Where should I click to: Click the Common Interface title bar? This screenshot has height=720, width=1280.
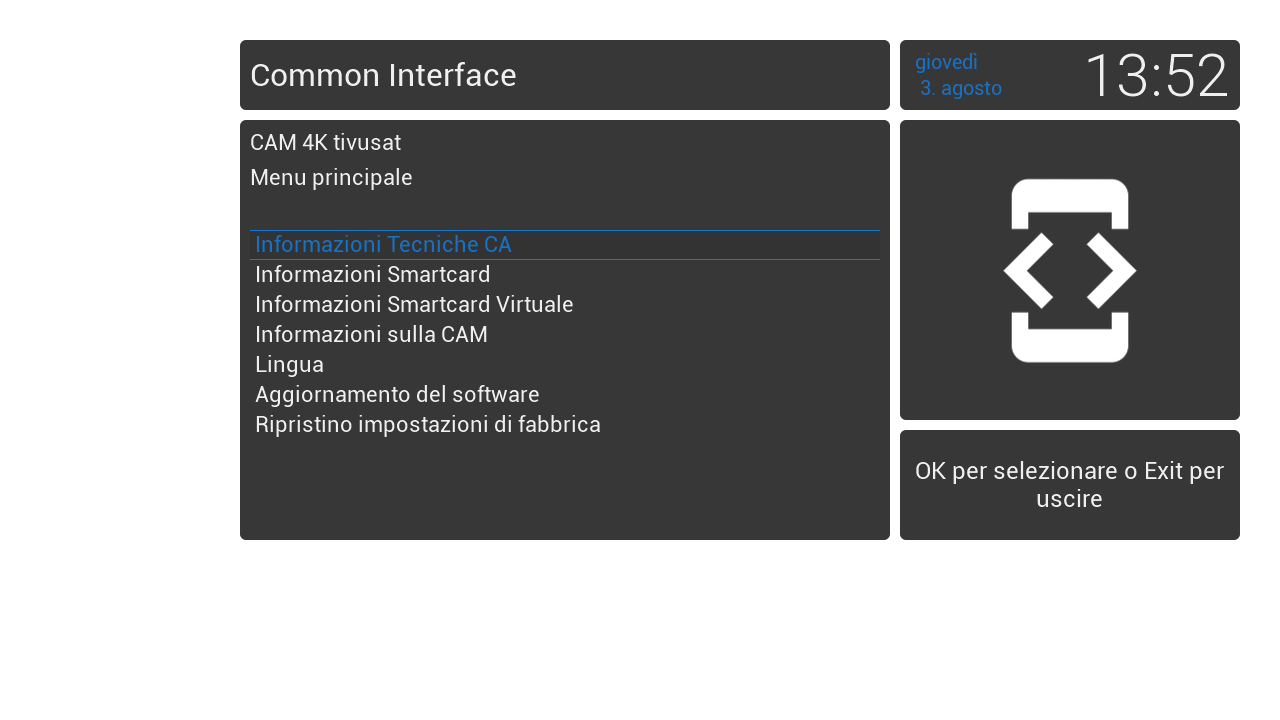point(565,75)
